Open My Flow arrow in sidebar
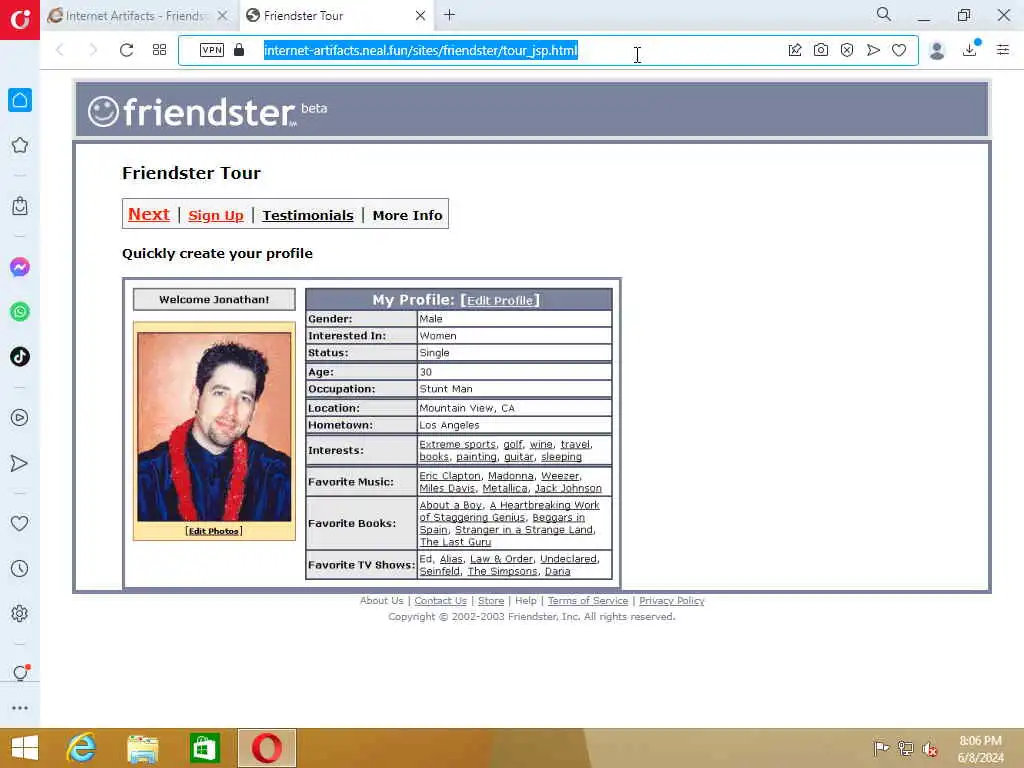Screen dimensions: 1024x768 20,463
